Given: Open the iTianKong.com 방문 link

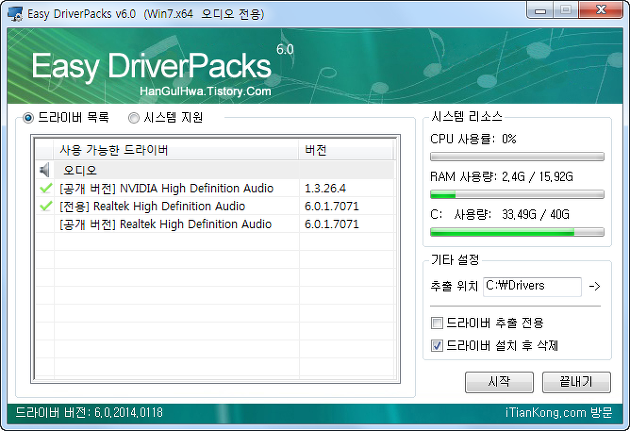Looking at the screenshot, I should (x=558, y=413).
